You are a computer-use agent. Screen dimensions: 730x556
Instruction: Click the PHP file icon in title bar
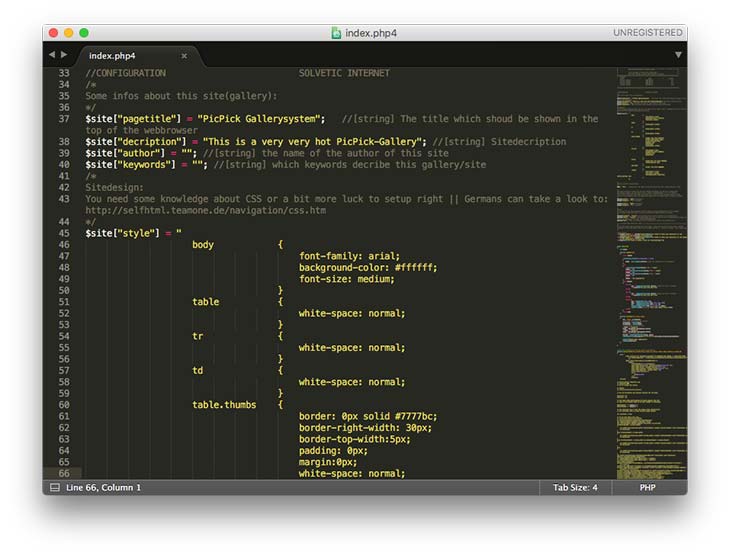click(x=337, y=33)
